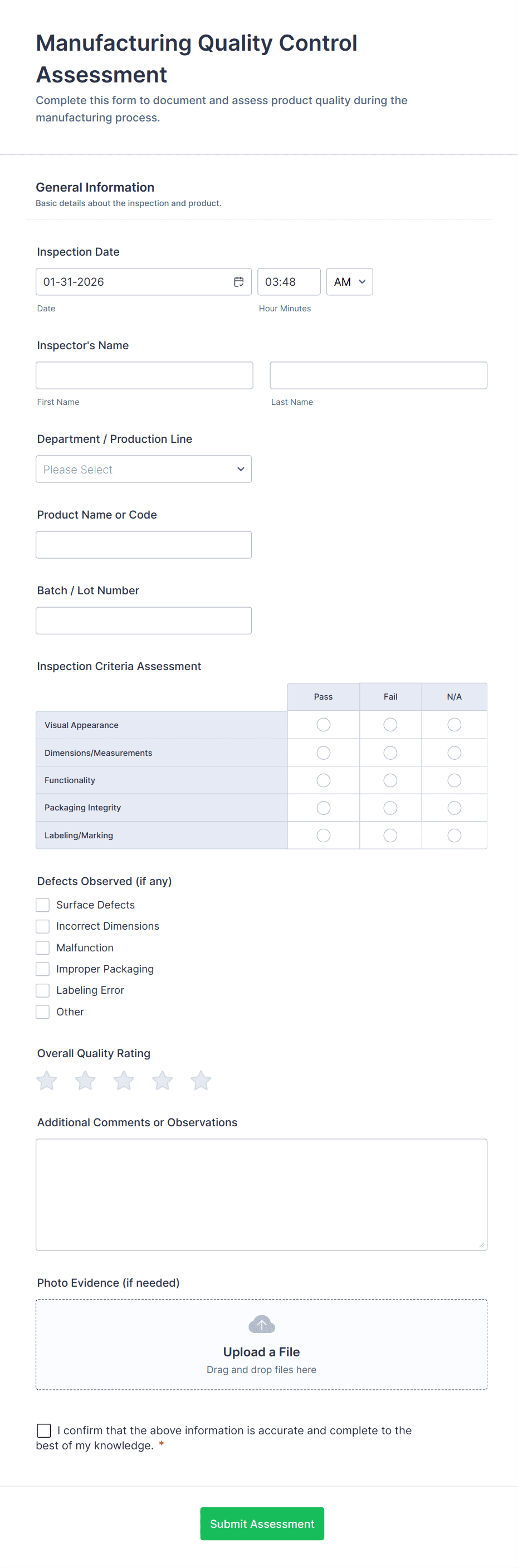Confirm the information accuracy checkbox
Image resolution: width=518 pixels, height=1568 pixels.
coord(44,1430)
